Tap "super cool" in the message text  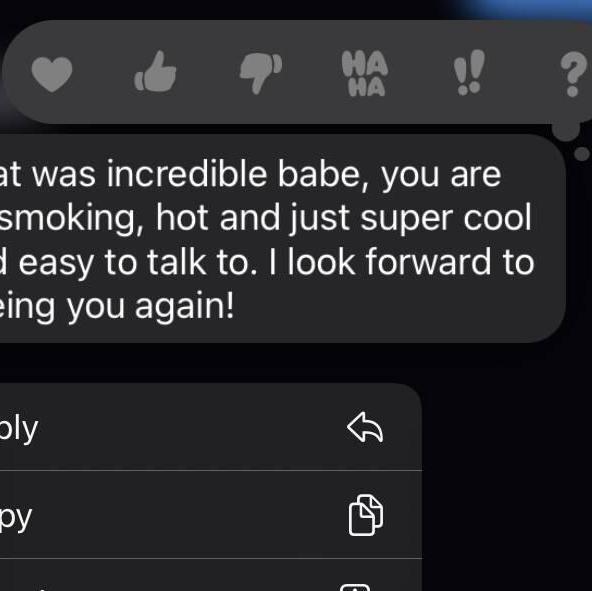[446, 217]
